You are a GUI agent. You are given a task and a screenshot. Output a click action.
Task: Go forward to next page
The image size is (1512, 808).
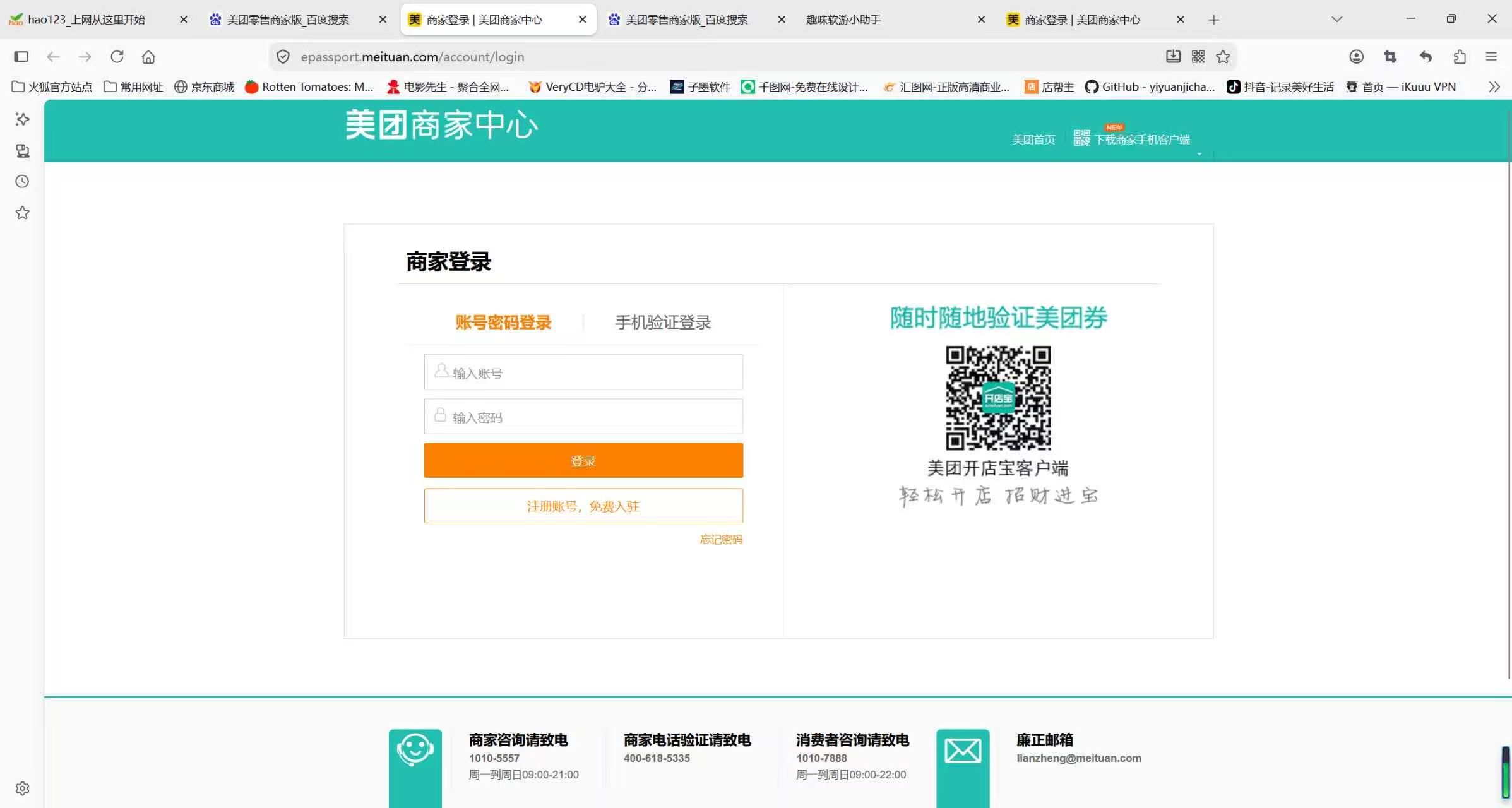pyautogui.click(x=85, y=57)
